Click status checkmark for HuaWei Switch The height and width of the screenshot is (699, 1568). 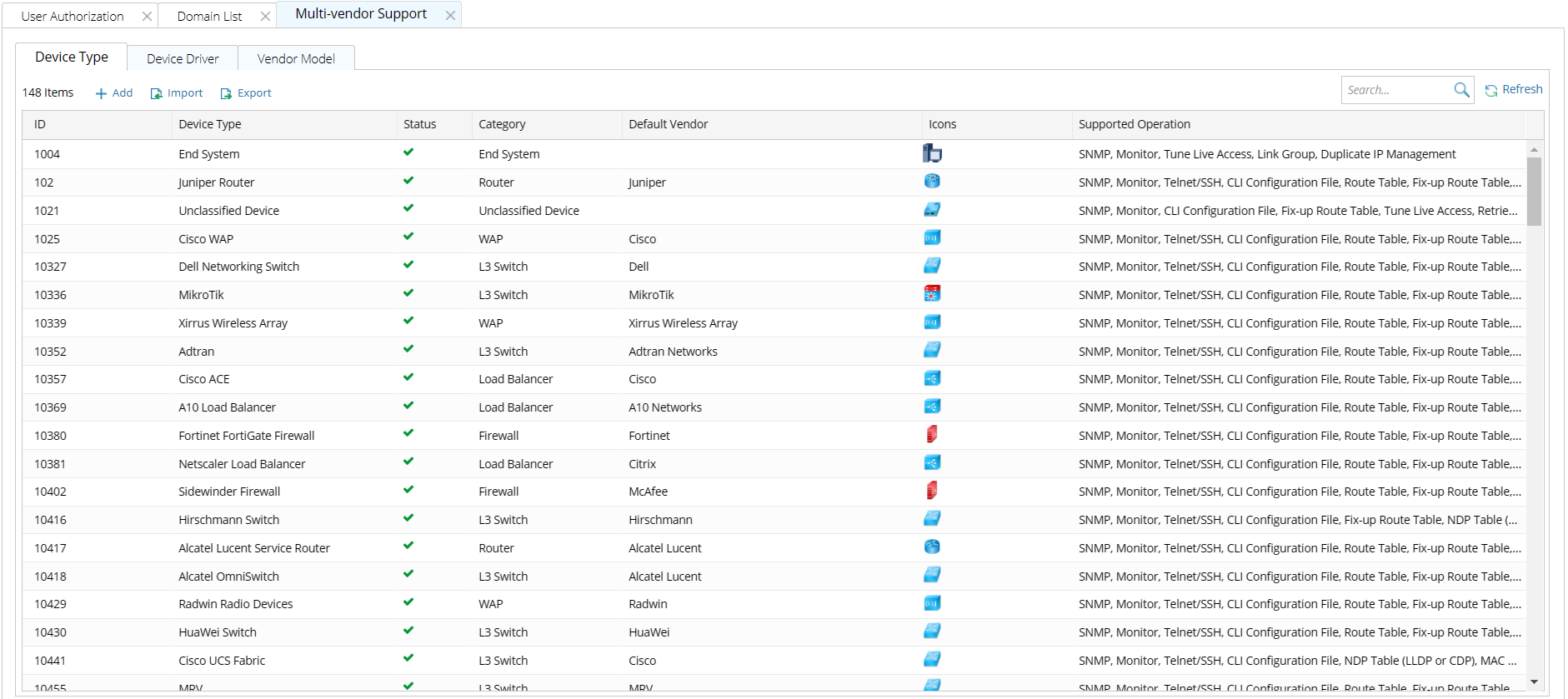(x=408, y=631)
